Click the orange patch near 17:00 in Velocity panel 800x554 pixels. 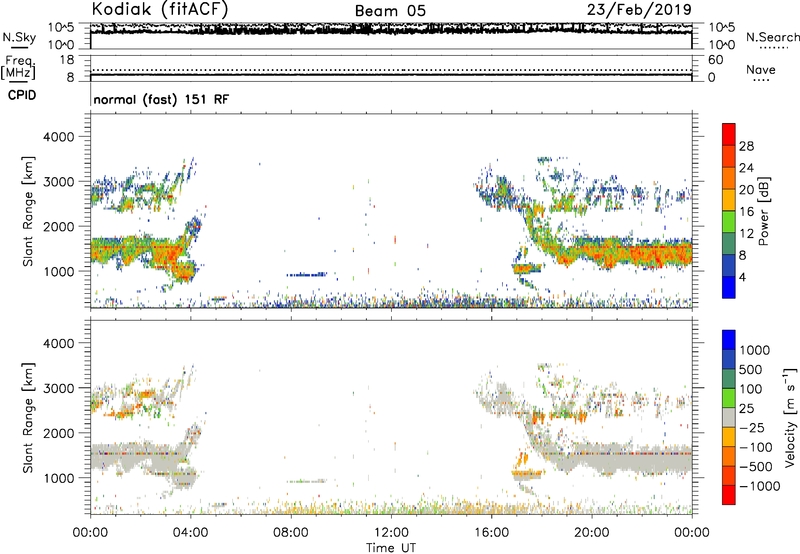[x=528, y=474]
